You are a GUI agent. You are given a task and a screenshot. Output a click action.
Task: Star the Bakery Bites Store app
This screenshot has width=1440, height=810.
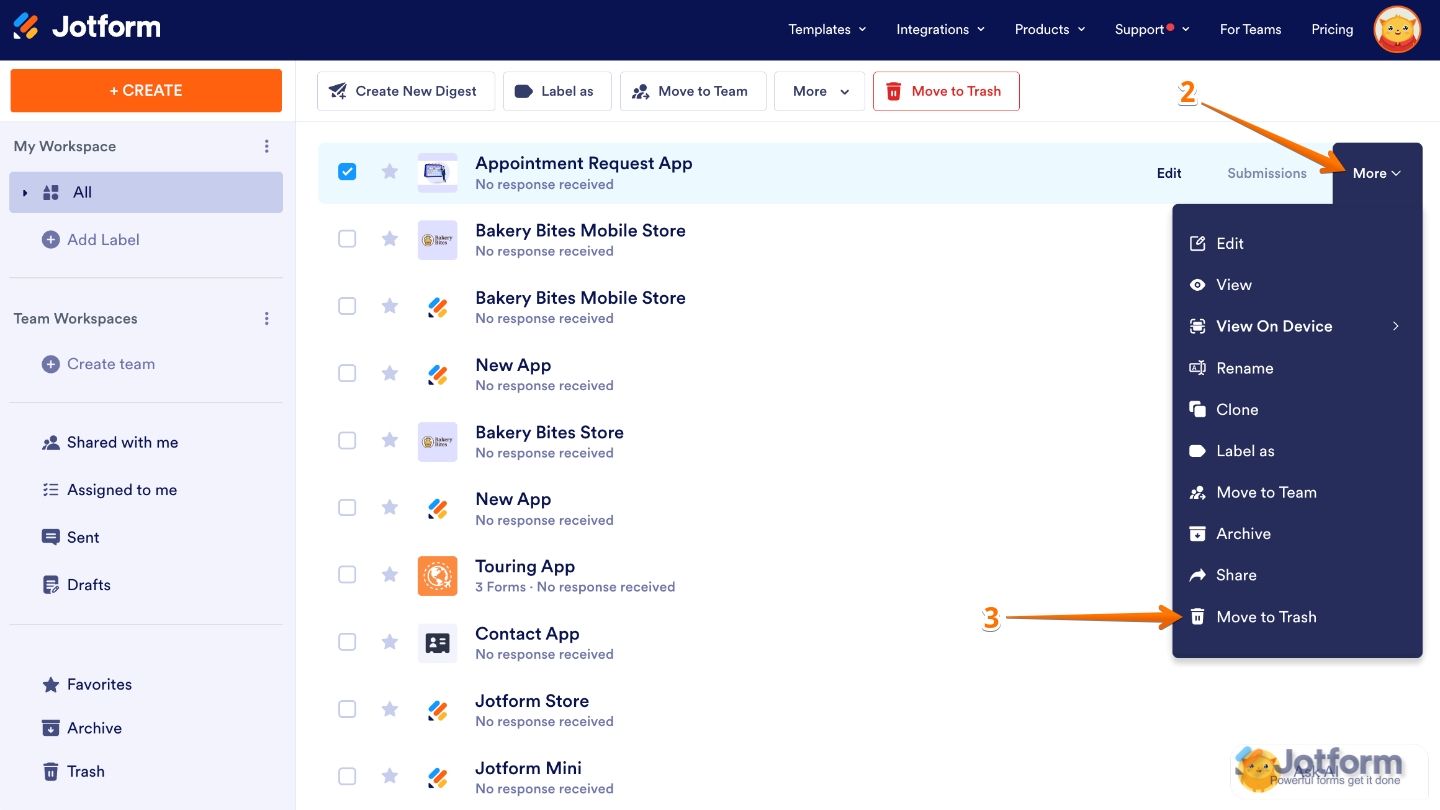(x=390, y=440)
